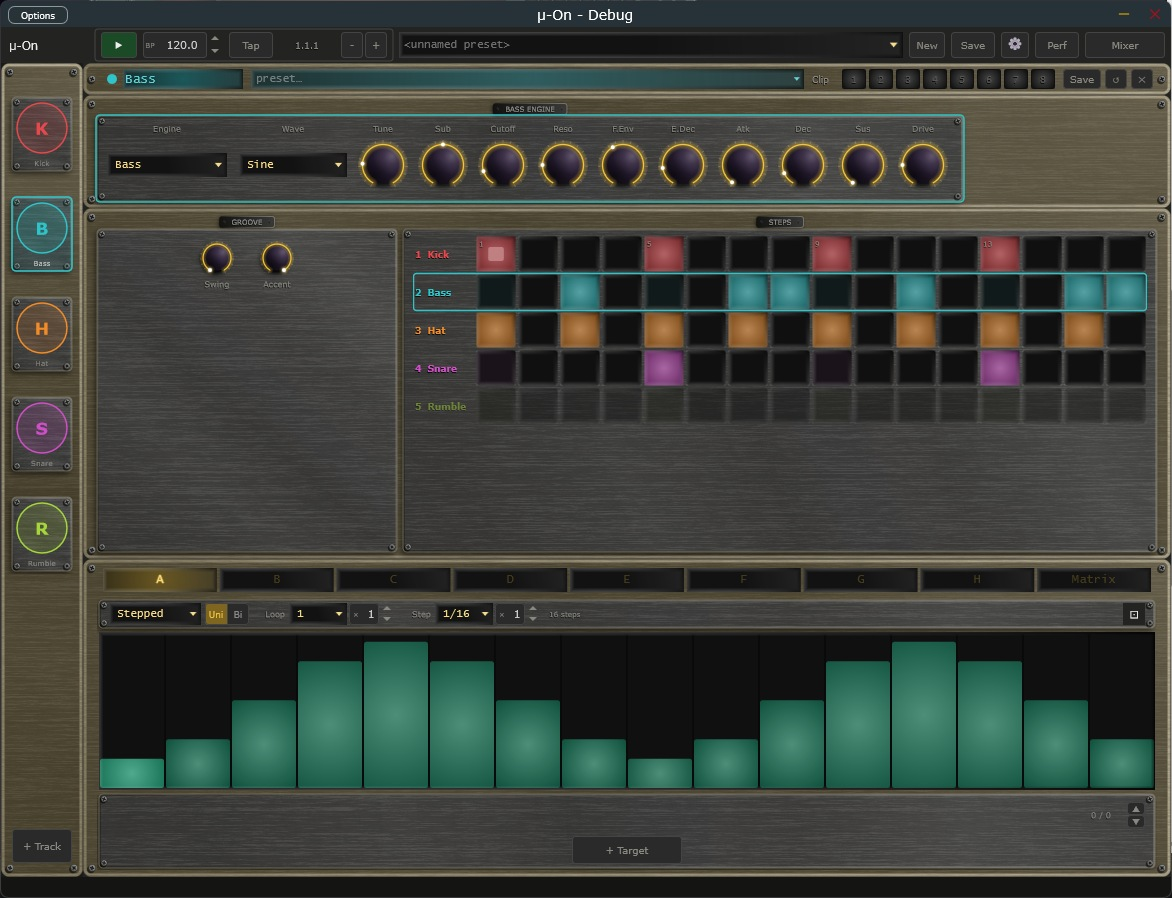Click the last modulator step bar
Viewport: 1172px width, 898px height.
click(1122, 763)
